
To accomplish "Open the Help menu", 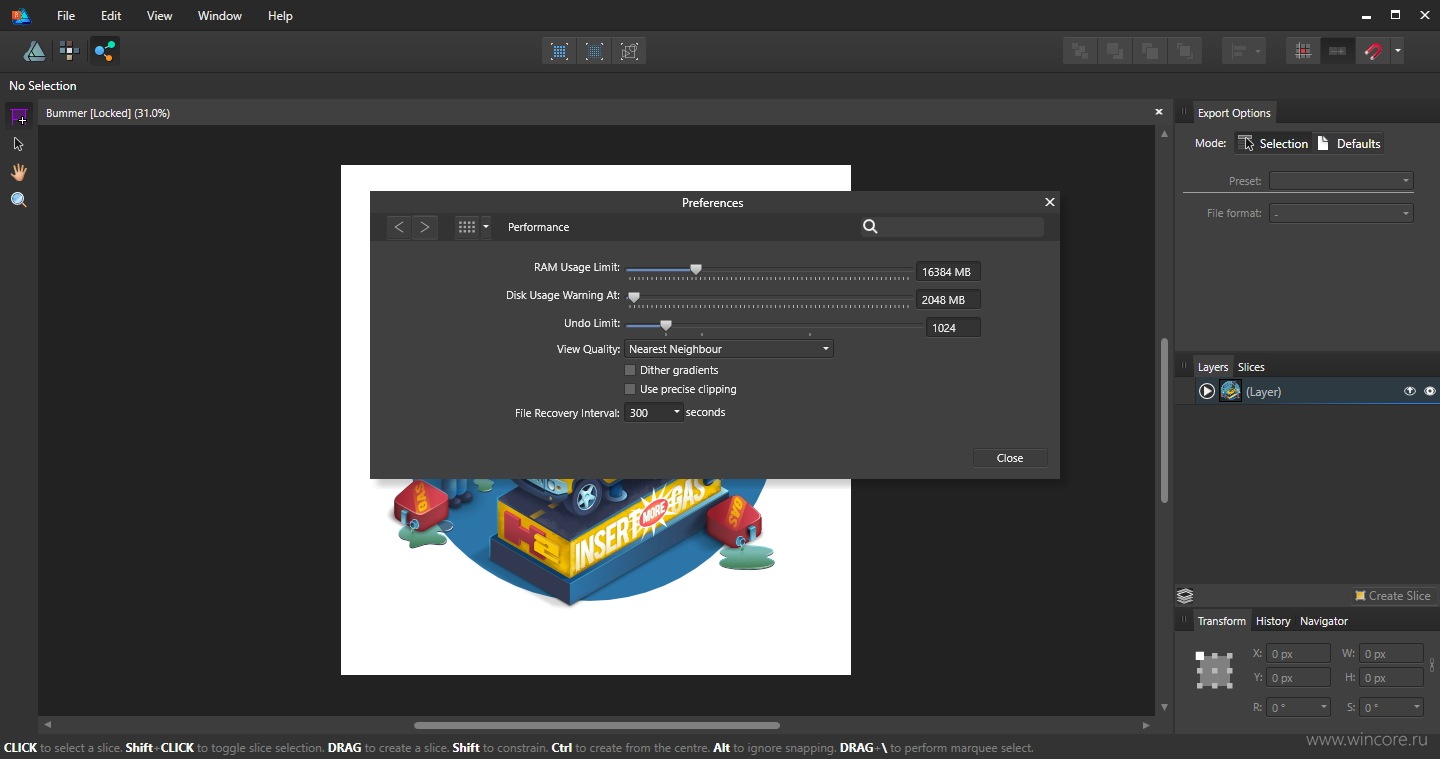I will pyautogui.click(x=280, y=16).
